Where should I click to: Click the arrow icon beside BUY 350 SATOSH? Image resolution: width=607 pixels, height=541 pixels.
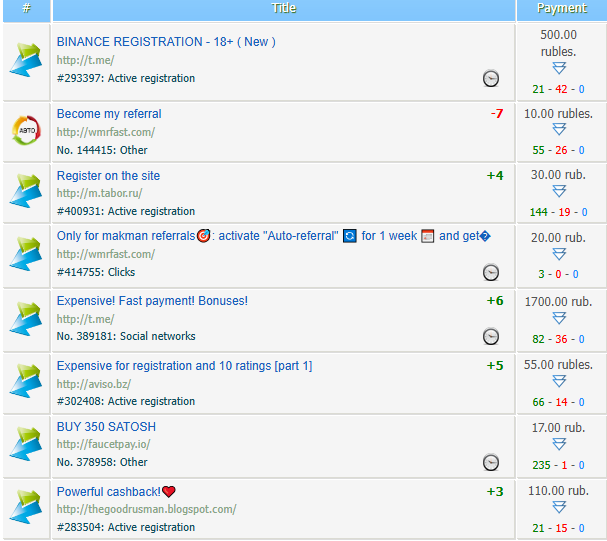pos(26,444)
